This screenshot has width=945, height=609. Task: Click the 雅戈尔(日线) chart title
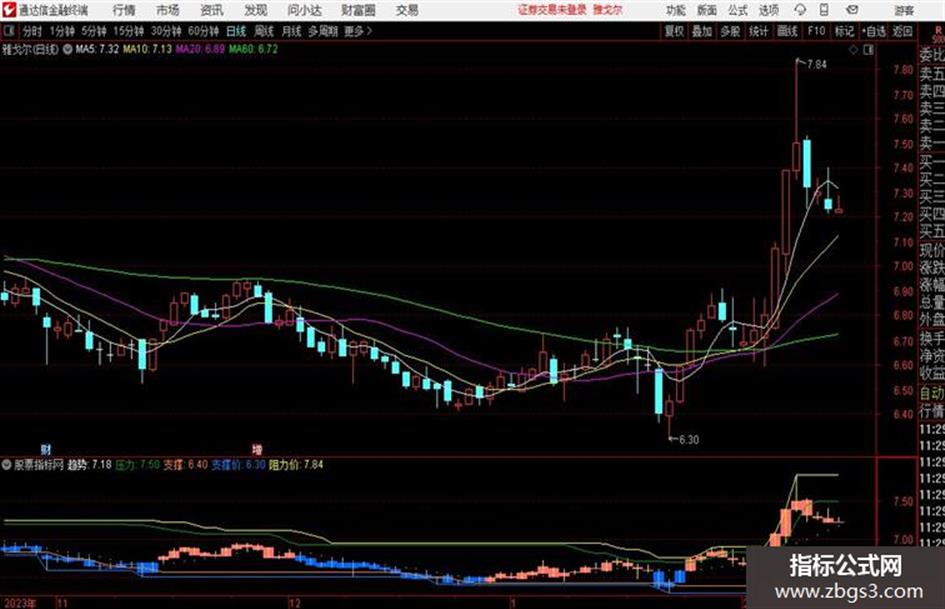[x=31, y=49]
